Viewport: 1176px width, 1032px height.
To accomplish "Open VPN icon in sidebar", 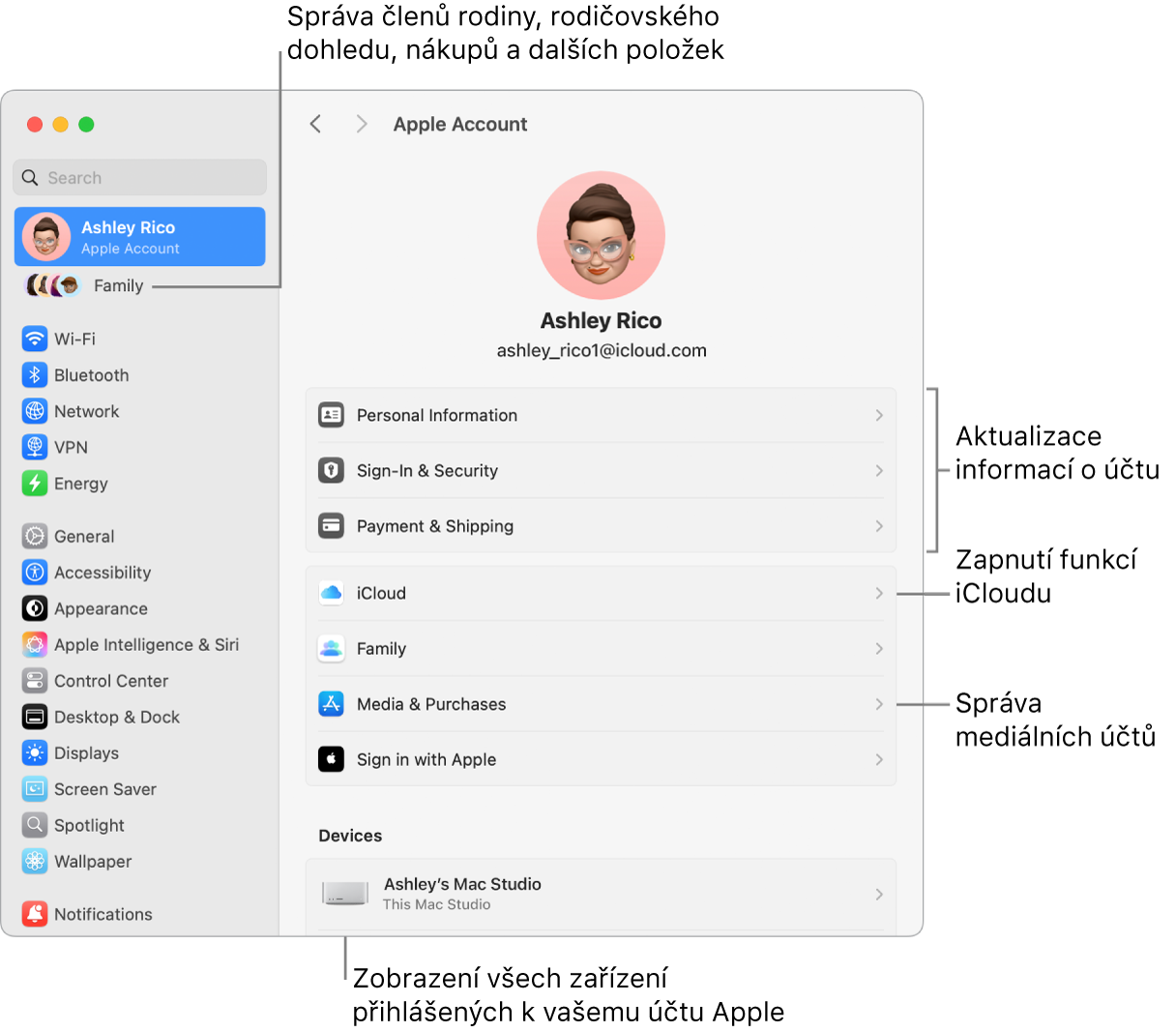I will click(35, 447).
